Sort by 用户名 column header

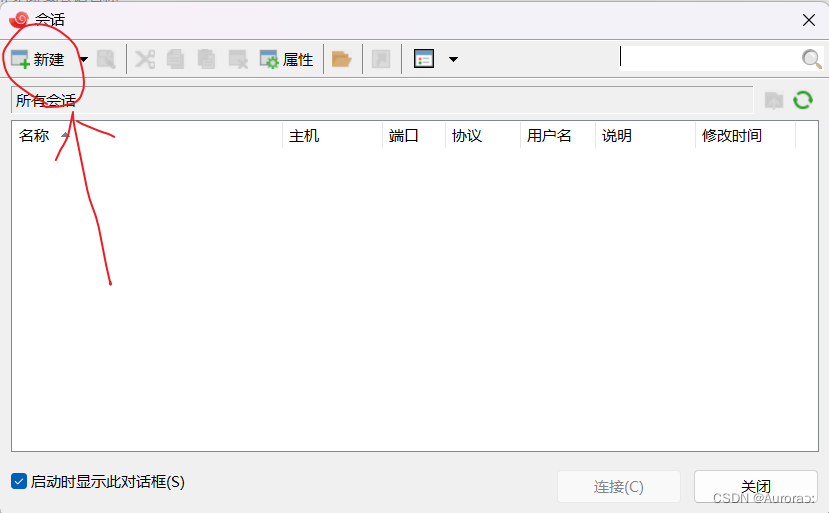558,135
